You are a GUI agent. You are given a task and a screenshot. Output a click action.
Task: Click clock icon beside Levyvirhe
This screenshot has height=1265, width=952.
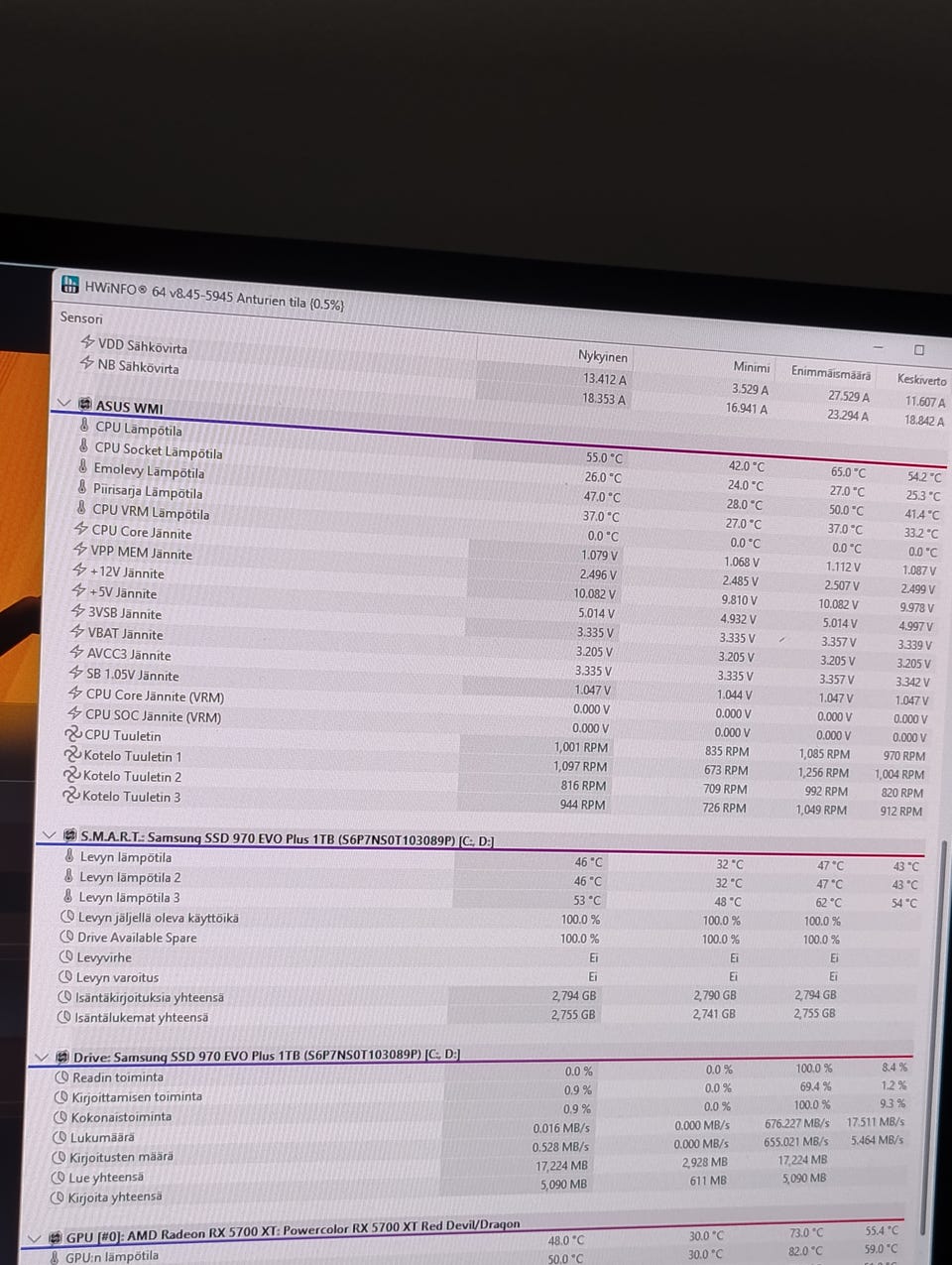[x=66, y=956]
